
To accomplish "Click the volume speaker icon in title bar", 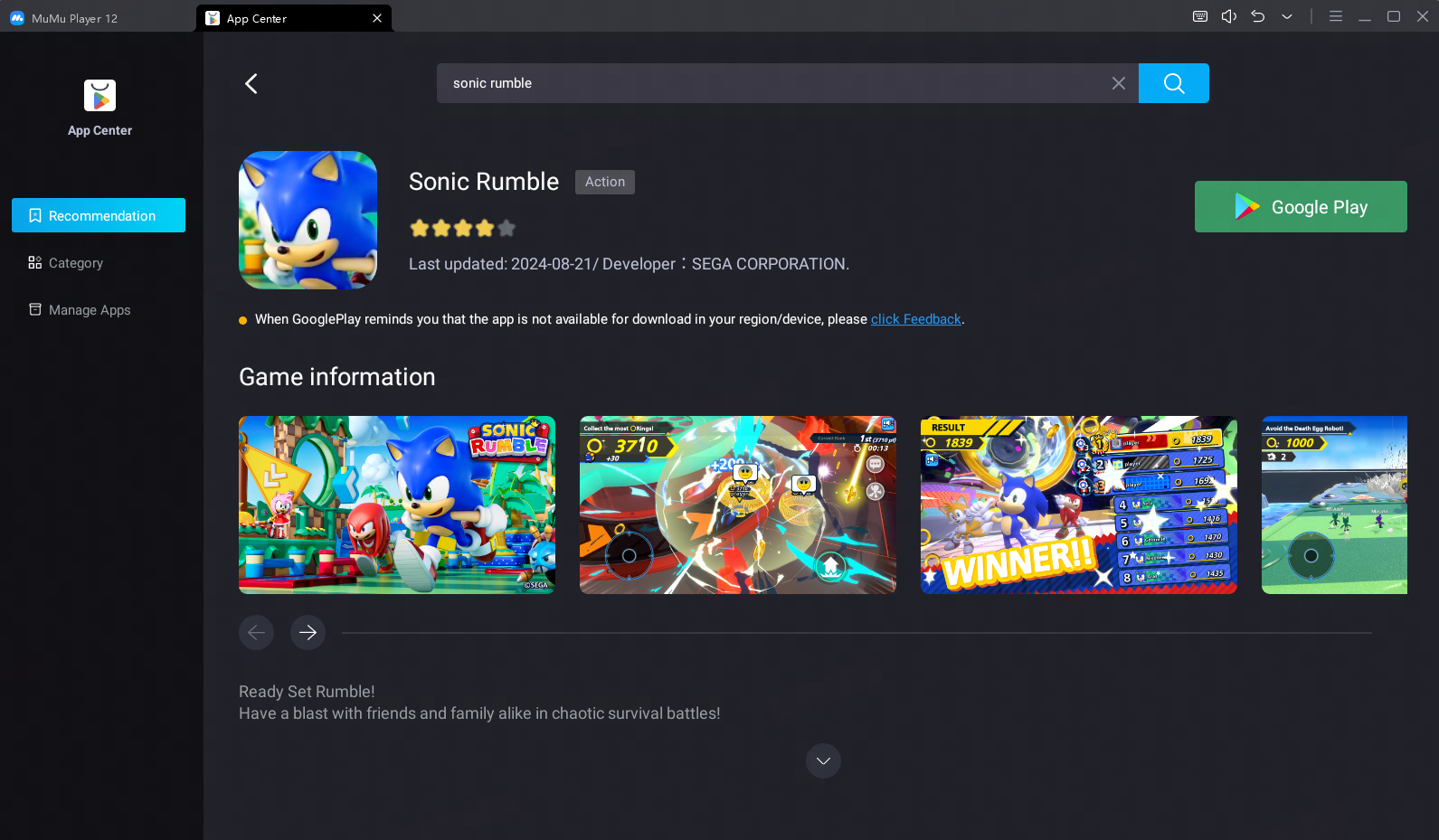I will (1229, 16).
